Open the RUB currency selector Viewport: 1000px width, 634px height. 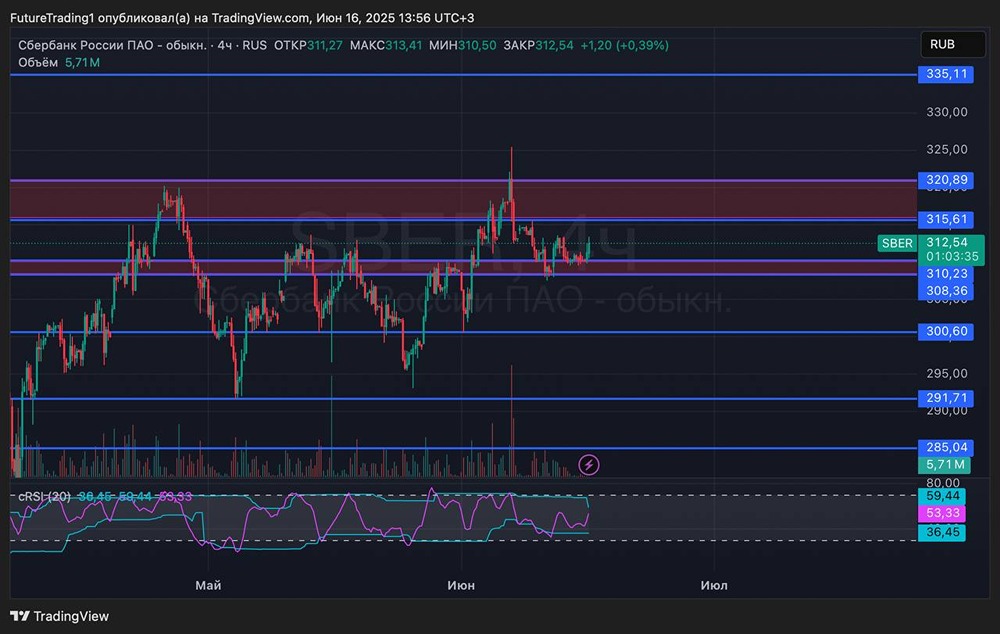(x=953, y=45)
